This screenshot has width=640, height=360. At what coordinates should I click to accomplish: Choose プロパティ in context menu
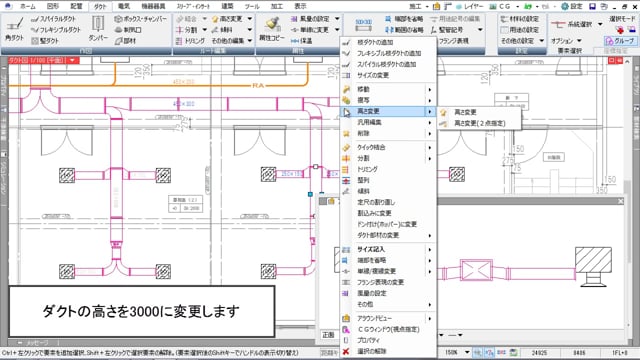[388, 340]
